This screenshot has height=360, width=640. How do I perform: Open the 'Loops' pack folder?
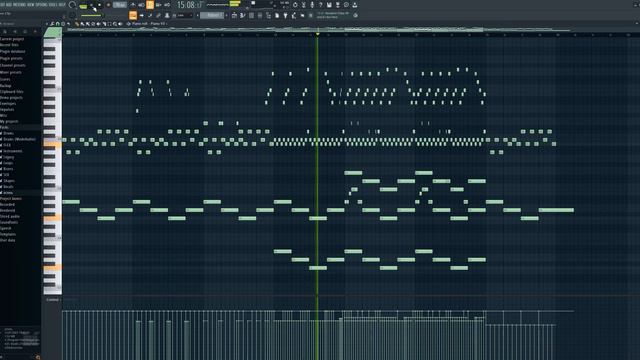pyautogui.click(x=8, y=163)
